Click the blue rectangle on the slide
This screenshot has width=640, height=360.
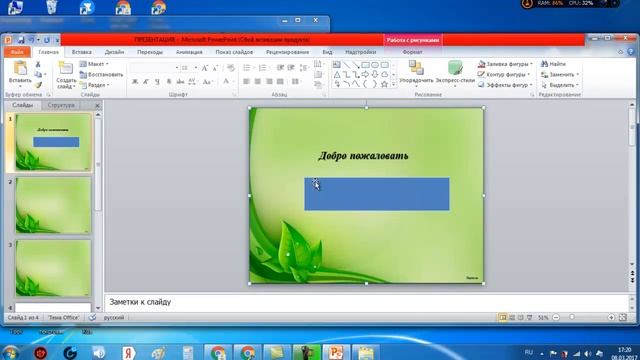(377, 194)
